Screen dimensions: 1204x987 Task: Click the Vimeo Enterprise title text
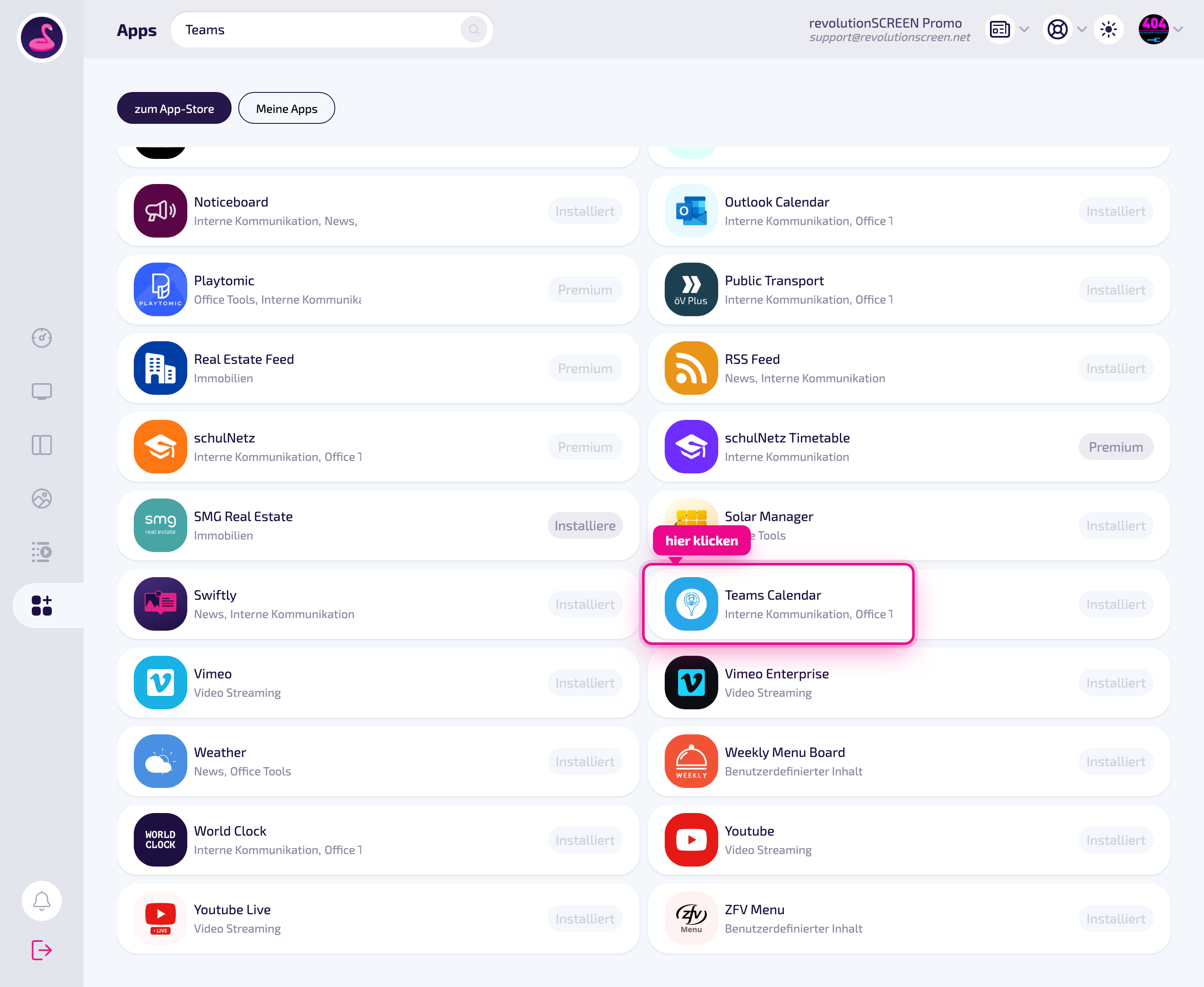click(777, 674)
